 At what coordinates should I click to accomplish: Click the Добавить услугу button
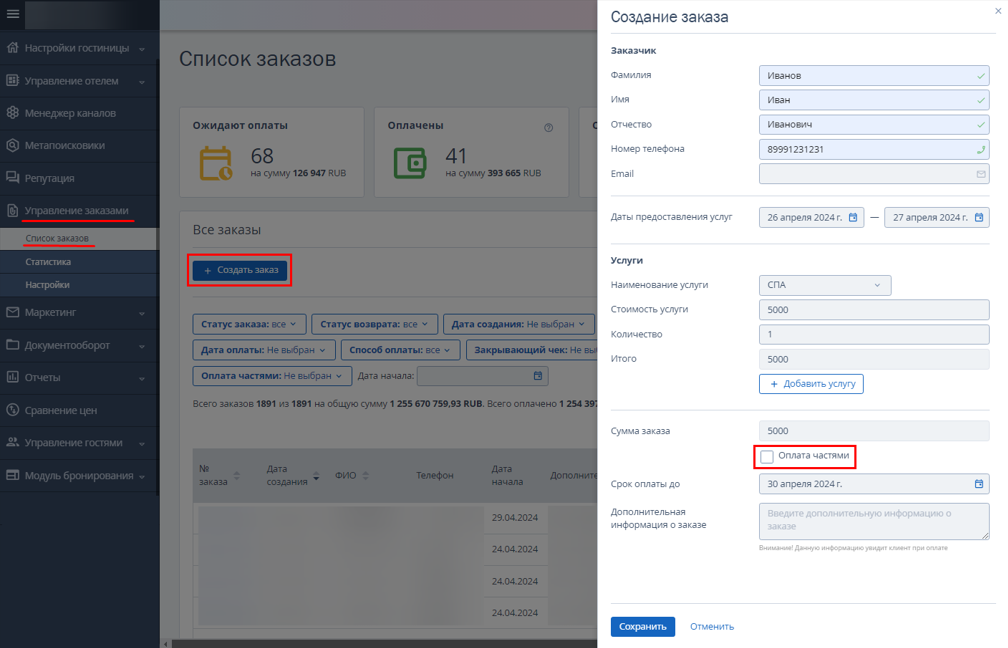(x=811, y=384)
